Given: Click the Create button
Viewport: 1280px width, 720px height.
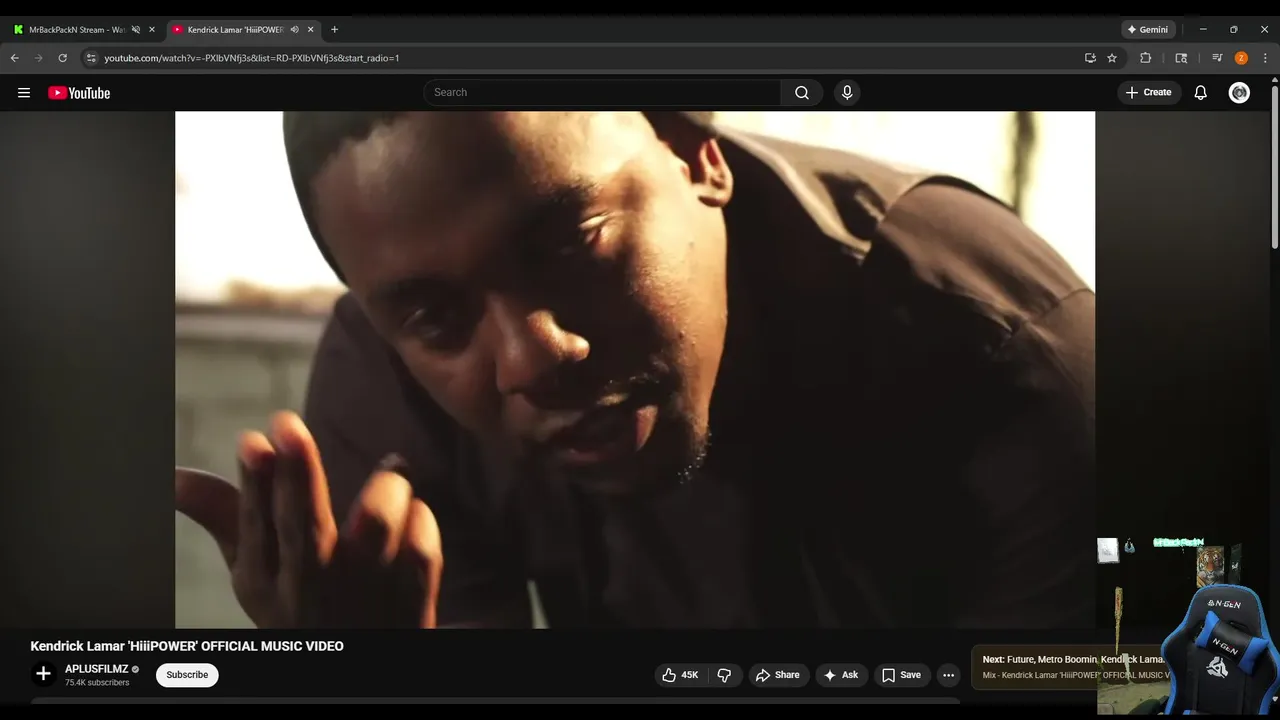Looking at the screenshot, I should tap(1148, 93).
